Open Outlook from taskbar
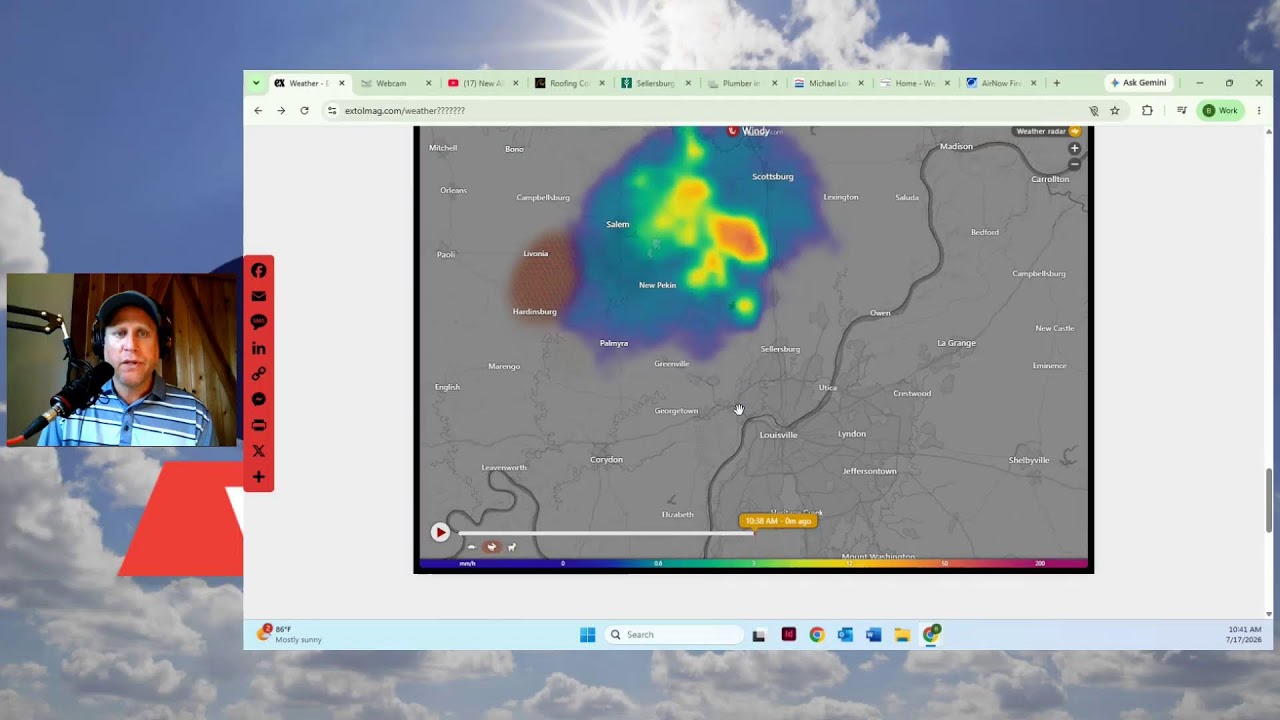Viewport: 1280px width, 720px height. pos(845,635)
